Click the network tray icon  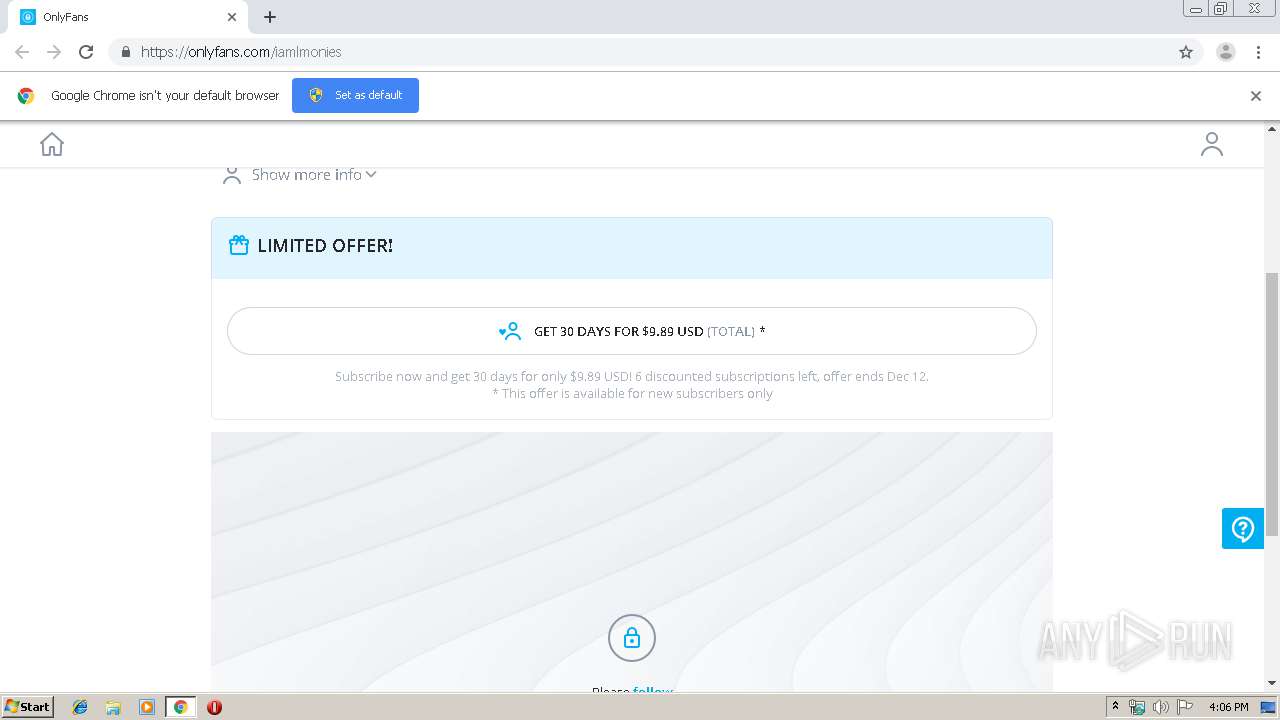tap(1137, 707)
